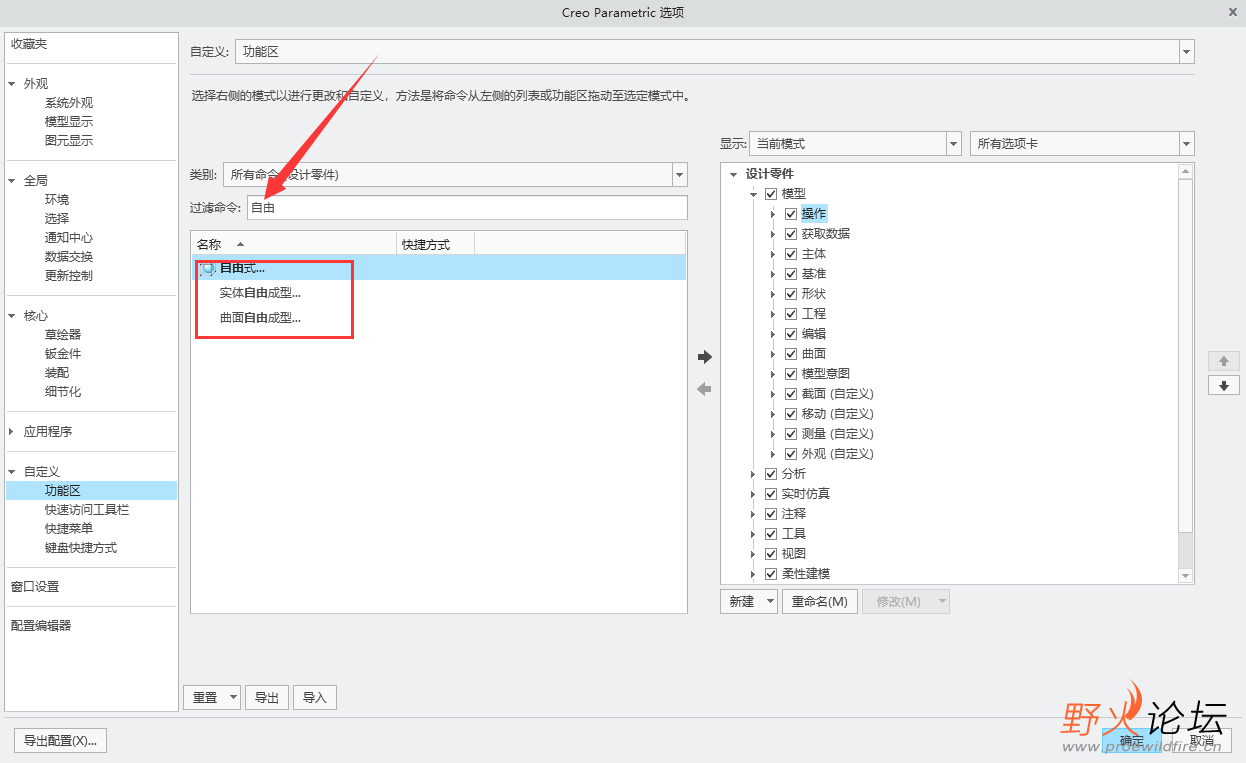Select 数据交换 in sidebar

pyautogui.click(x=69, y=257)
